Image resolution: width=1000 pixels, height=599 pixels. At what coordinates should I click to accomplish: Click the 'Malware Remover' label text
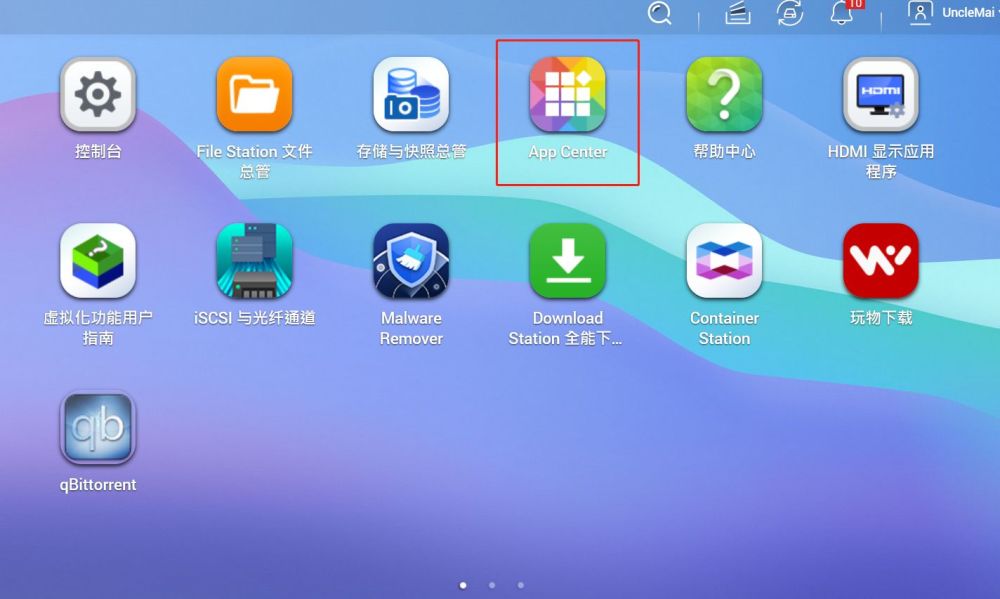click(411, 328)
